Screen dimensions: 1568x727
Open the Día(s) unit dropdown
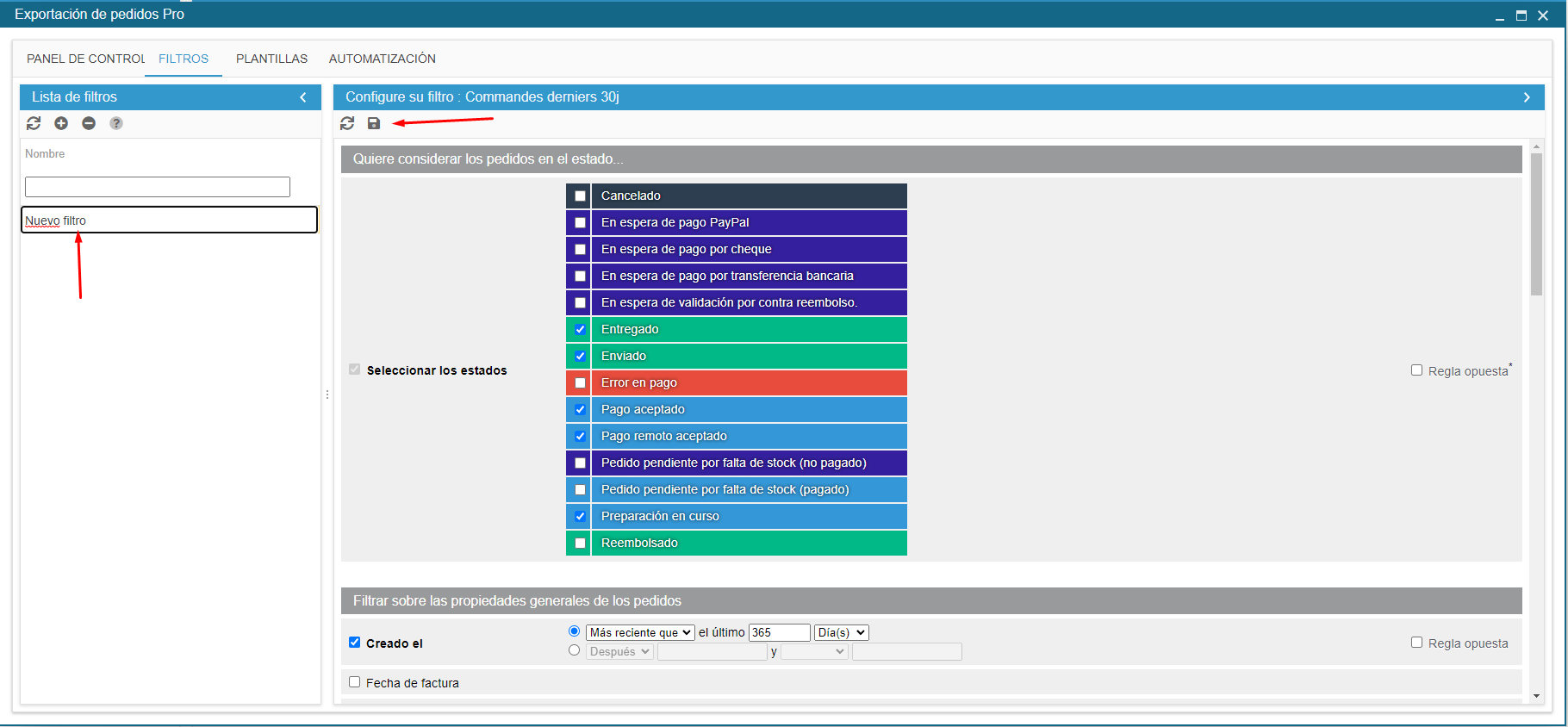point(841,632)
